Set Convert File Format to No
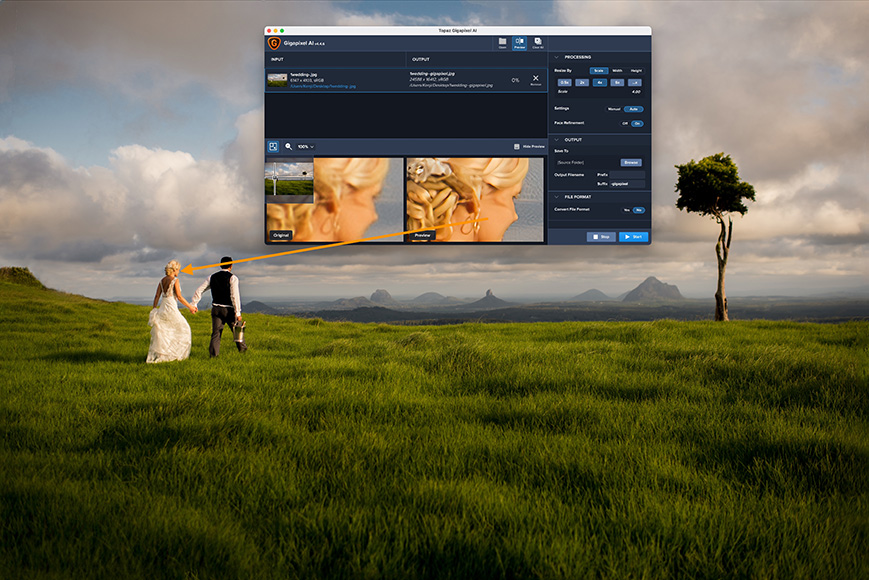The width and height of the screenshot is (869, 580). [638, 210]
